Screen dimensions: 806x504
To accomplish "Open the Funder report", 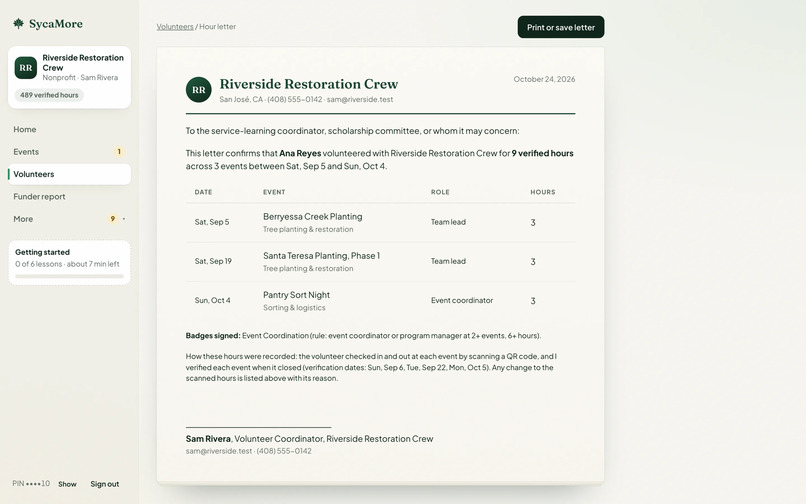I will point(69,196).
